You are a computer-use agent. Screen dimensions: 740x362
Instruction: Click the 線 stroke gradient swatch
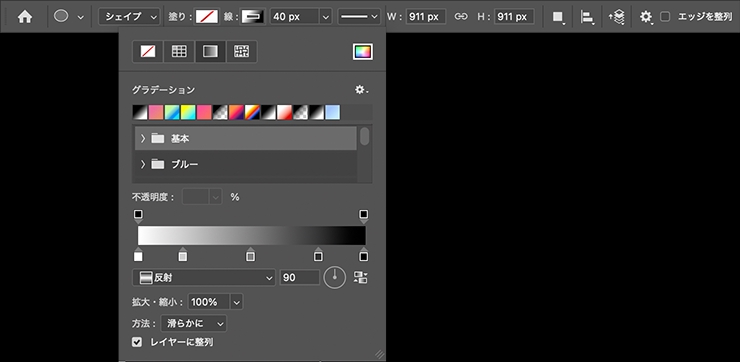pos(253,17)
